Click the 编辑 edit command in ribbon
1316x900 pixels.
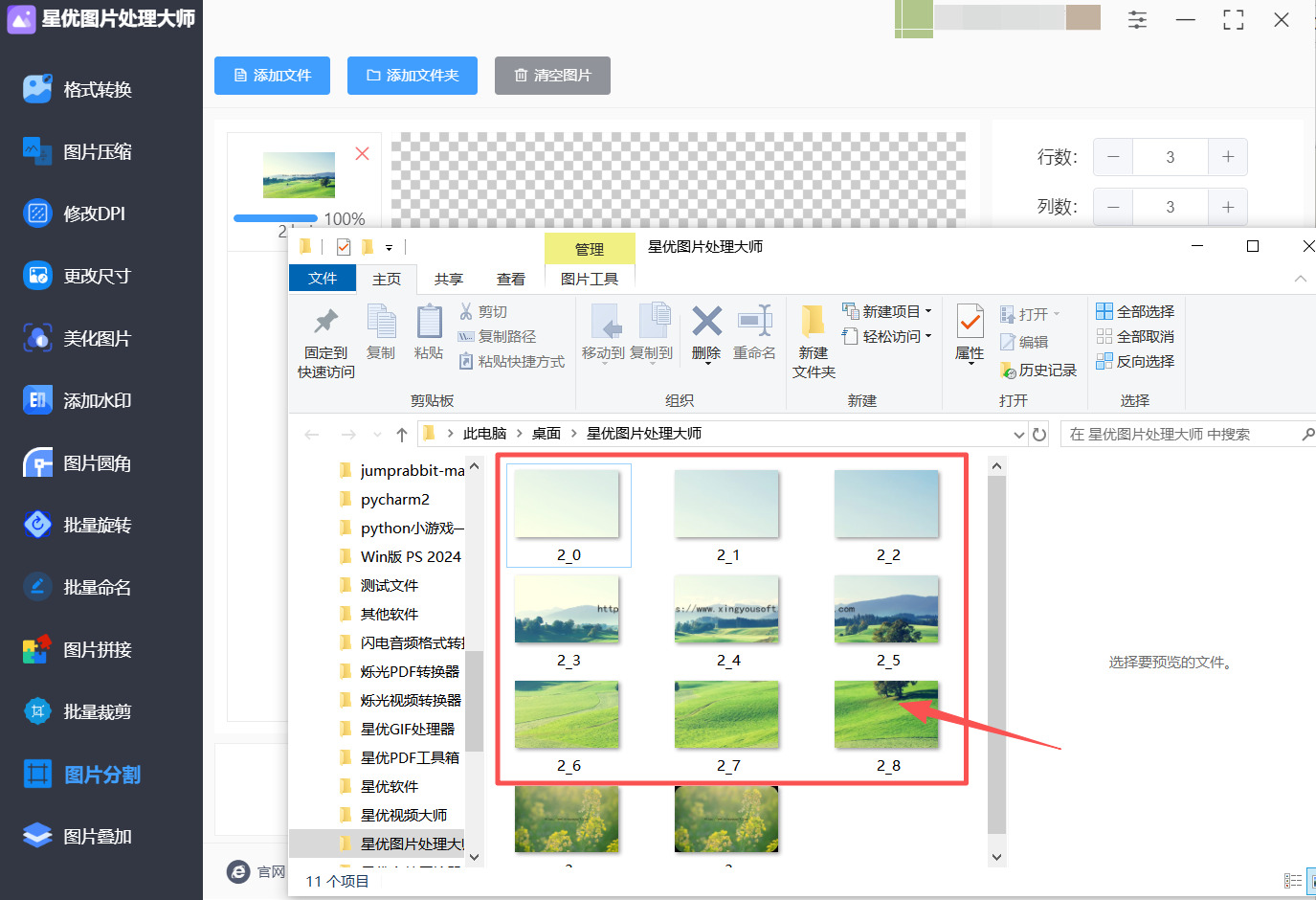click(1024, 342)
